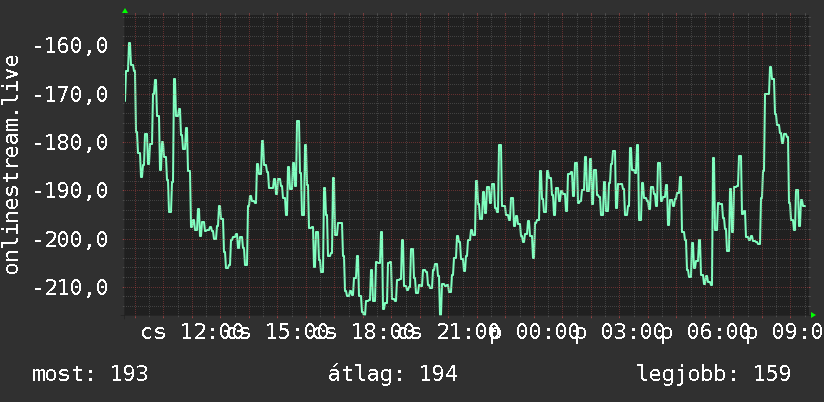Click the 'legjobb: 159' statistic
This screenshot has height=402, width=824.
(x=714, y=374)
